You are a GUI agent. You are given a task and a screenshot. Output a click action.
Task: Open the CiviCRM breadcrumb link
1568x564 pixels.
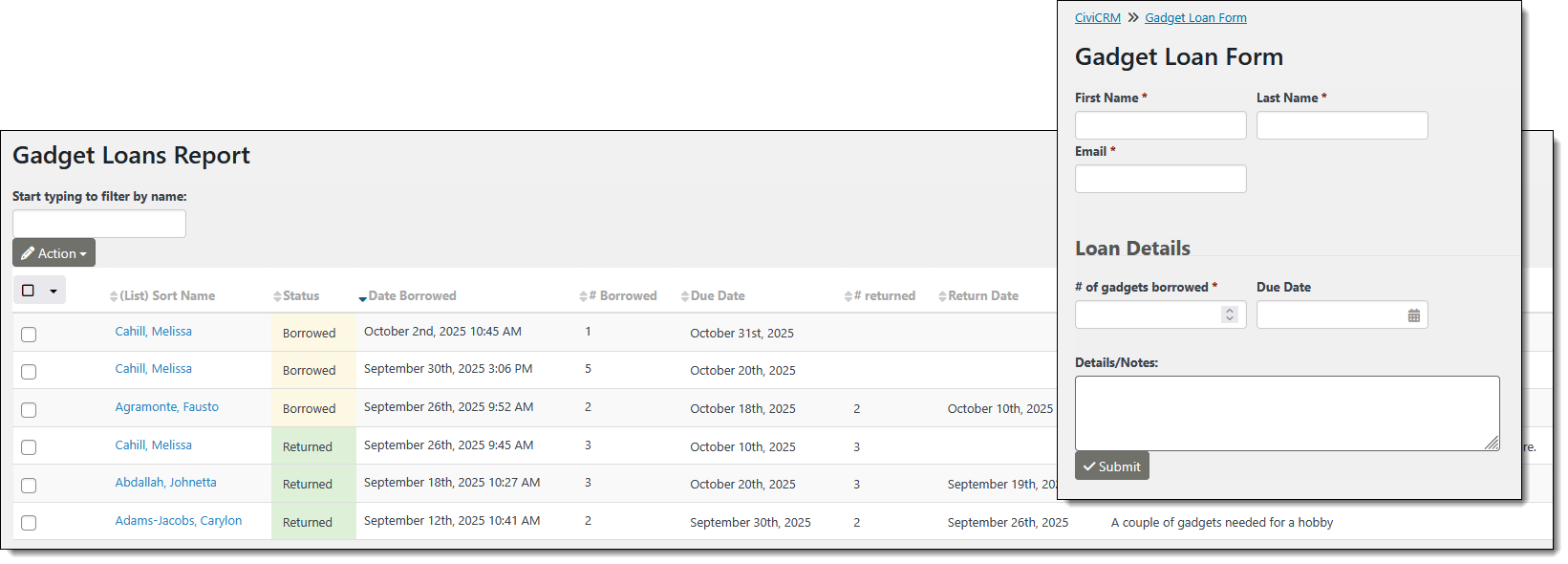pyautogui.click(x=1097, y=18)
